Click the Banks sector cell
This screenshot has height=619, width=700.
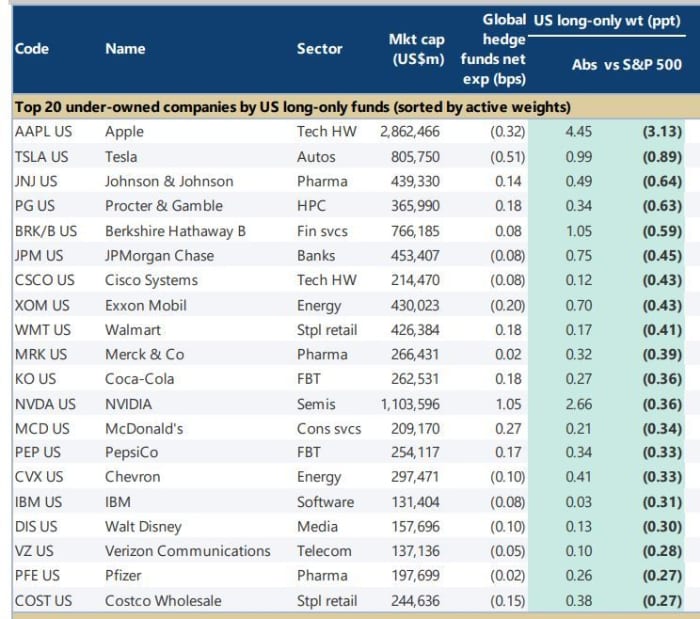pyautogui.click(x=316, y=256)
